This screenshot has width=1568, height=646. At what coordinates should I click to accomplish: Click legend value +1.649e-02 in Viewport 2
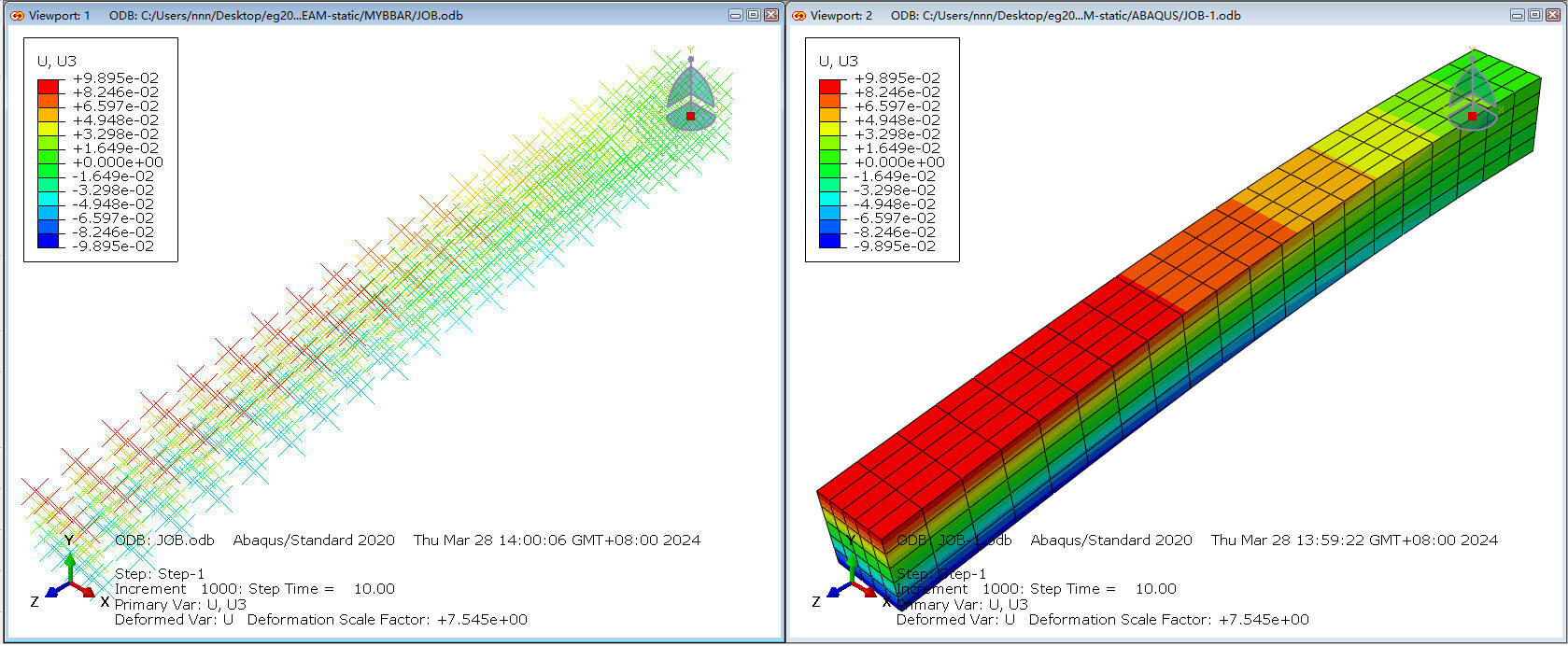(897, 148)
